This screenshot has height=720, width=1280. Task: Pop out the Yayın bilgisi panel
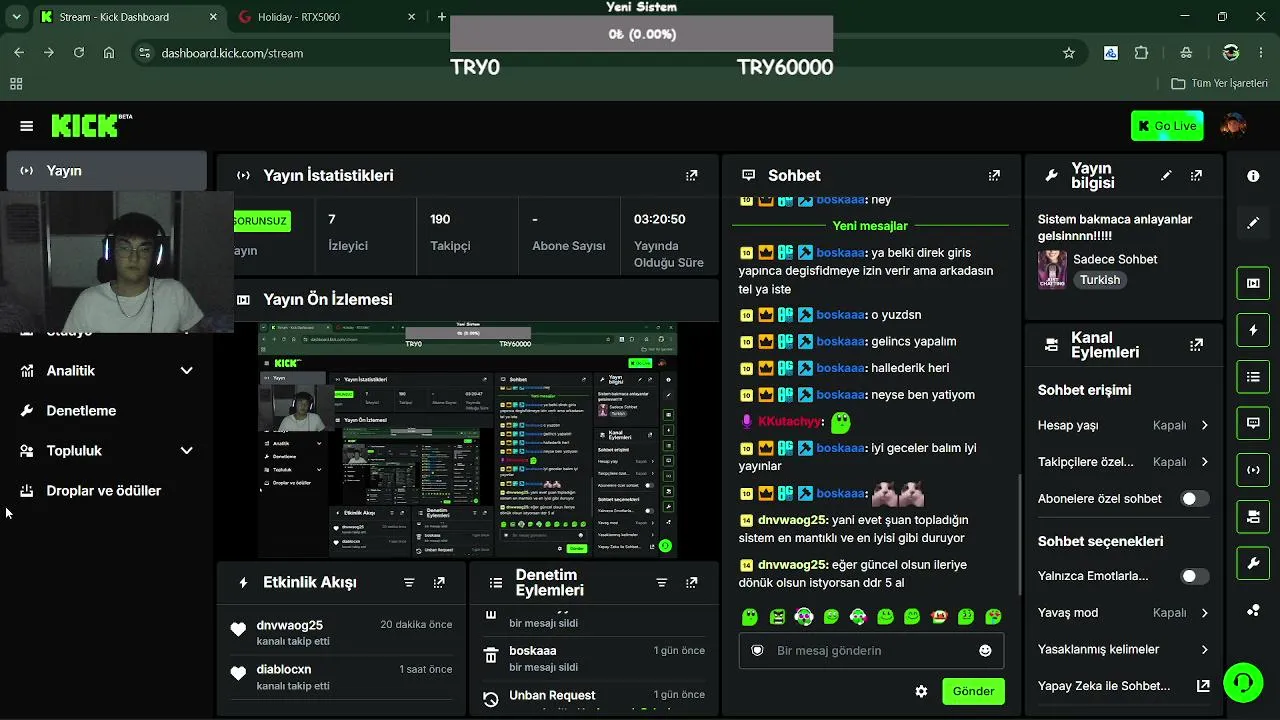click(1196, 175)
